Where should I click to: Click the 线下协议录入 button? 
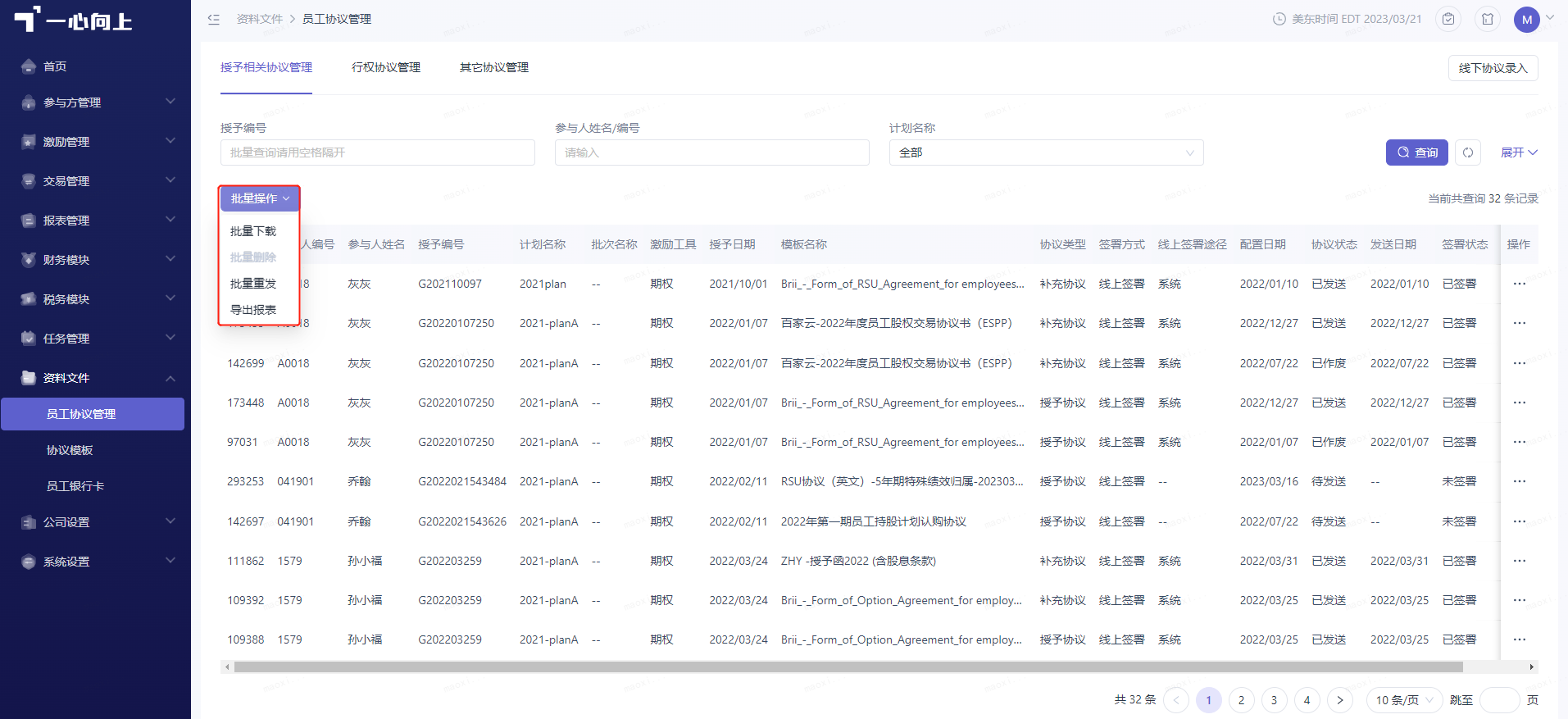coord(1493,68)
